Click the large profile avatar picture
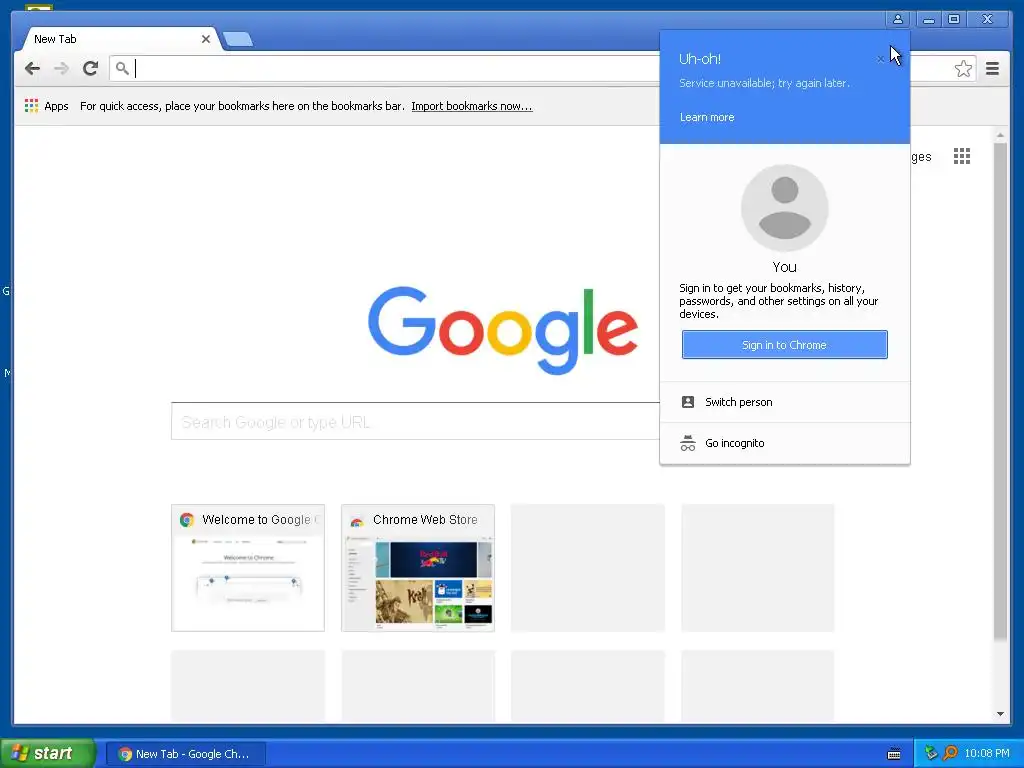 pos(784,208)
